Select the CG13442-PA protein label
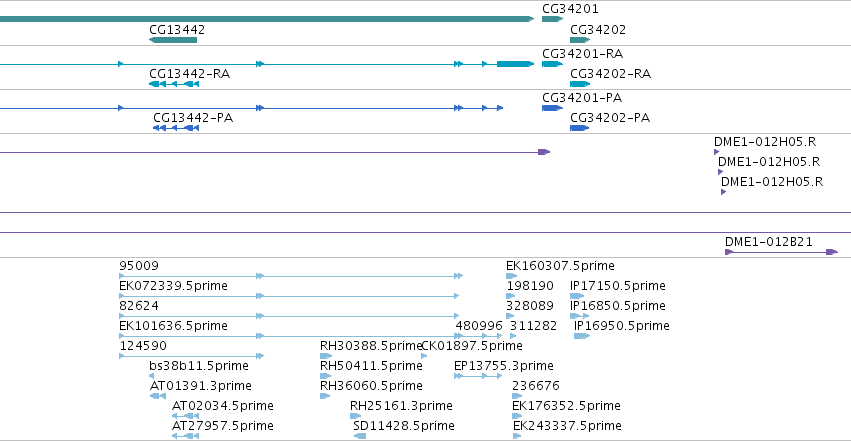This screenshot has width=851, height=441. coord(193,118)
